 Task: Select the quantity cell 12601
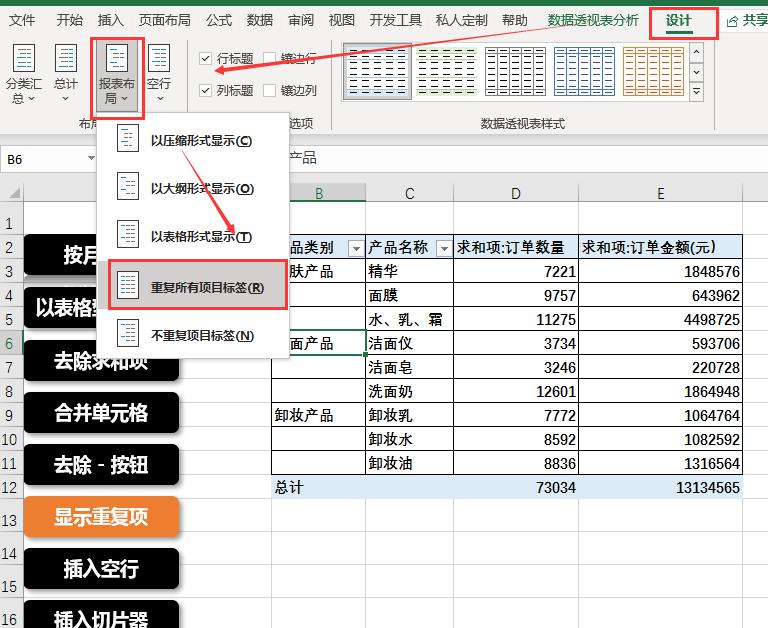point(516,391)
